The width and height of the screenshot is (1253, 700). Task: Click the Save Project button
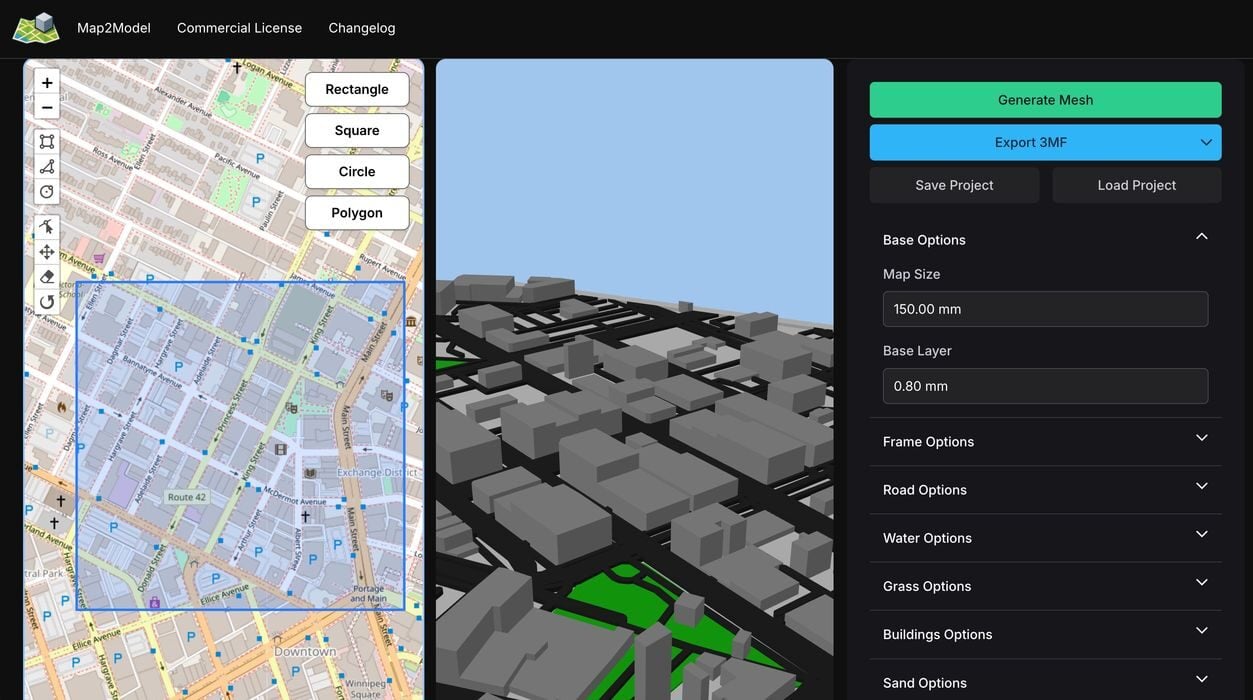954,185
